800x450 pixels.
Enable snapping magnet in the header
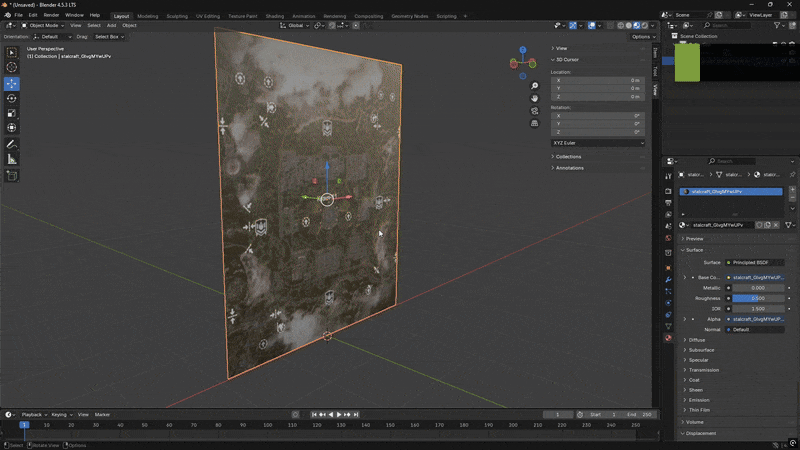click(x=334, y=25)
